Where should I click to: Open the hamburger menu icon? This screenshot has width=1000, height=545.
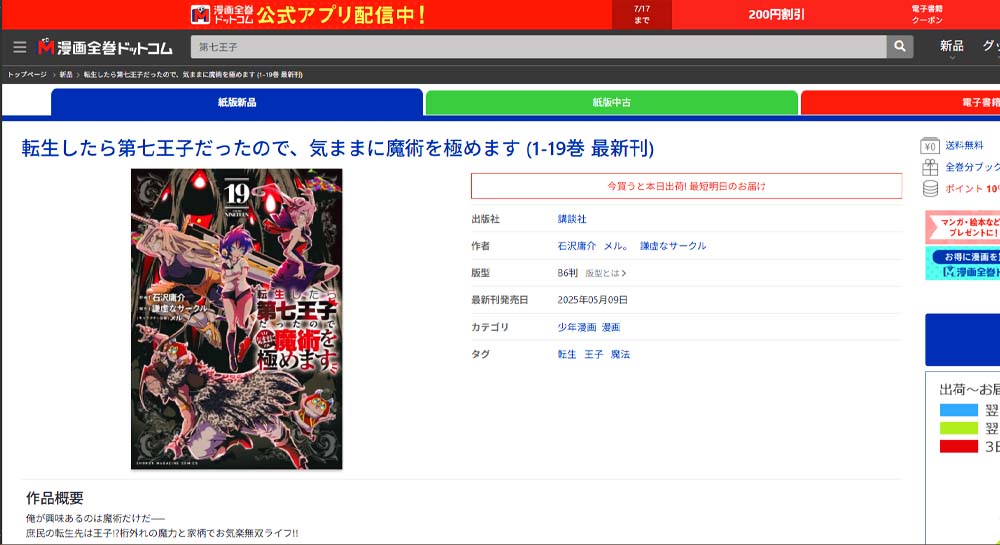pos(20,47)
